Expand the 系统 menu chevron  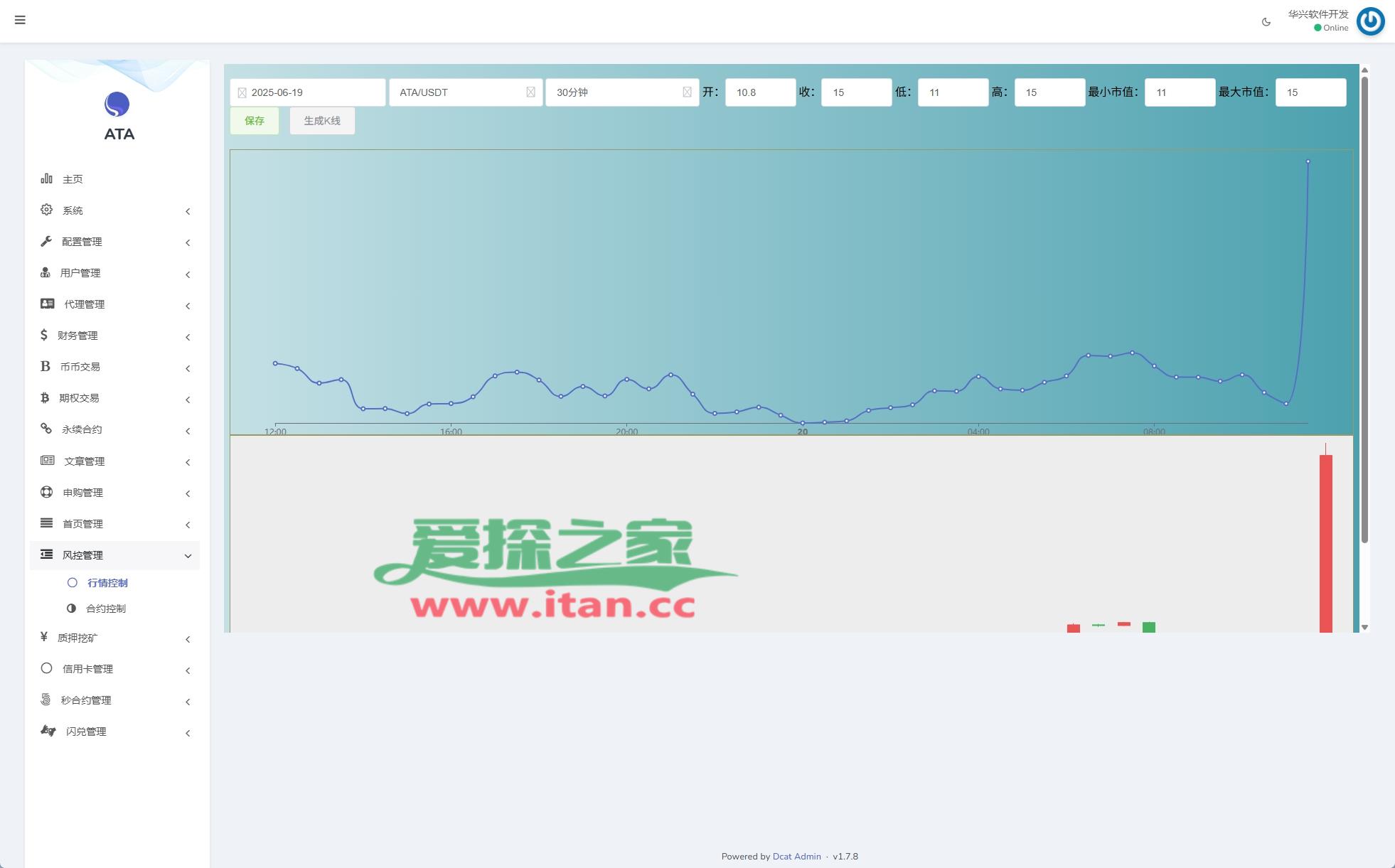pos(188,211)
